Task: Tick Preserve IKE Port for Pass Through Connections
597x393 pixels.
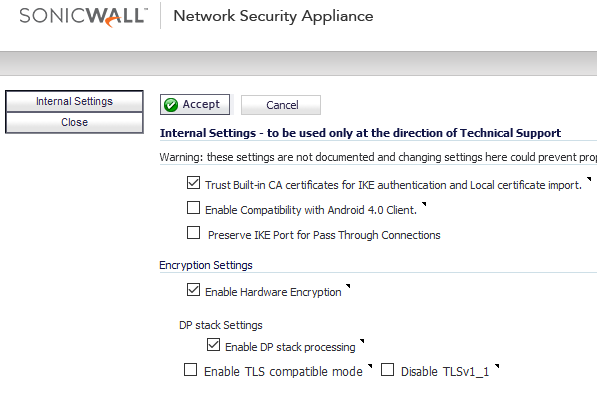Action: click(193, 233)
